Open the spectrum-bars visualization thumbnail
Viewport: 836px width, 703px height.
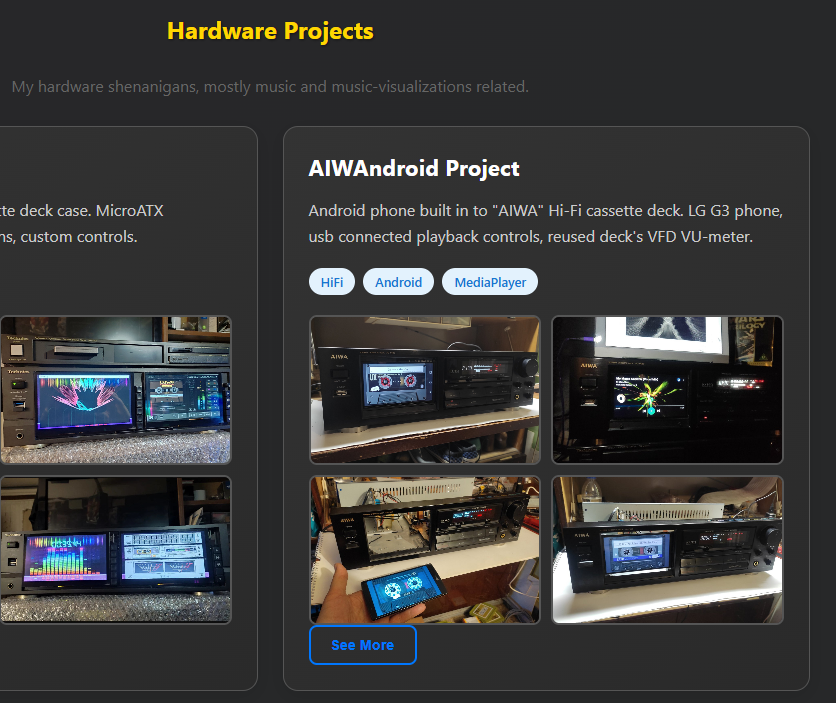tap(115, 549)
